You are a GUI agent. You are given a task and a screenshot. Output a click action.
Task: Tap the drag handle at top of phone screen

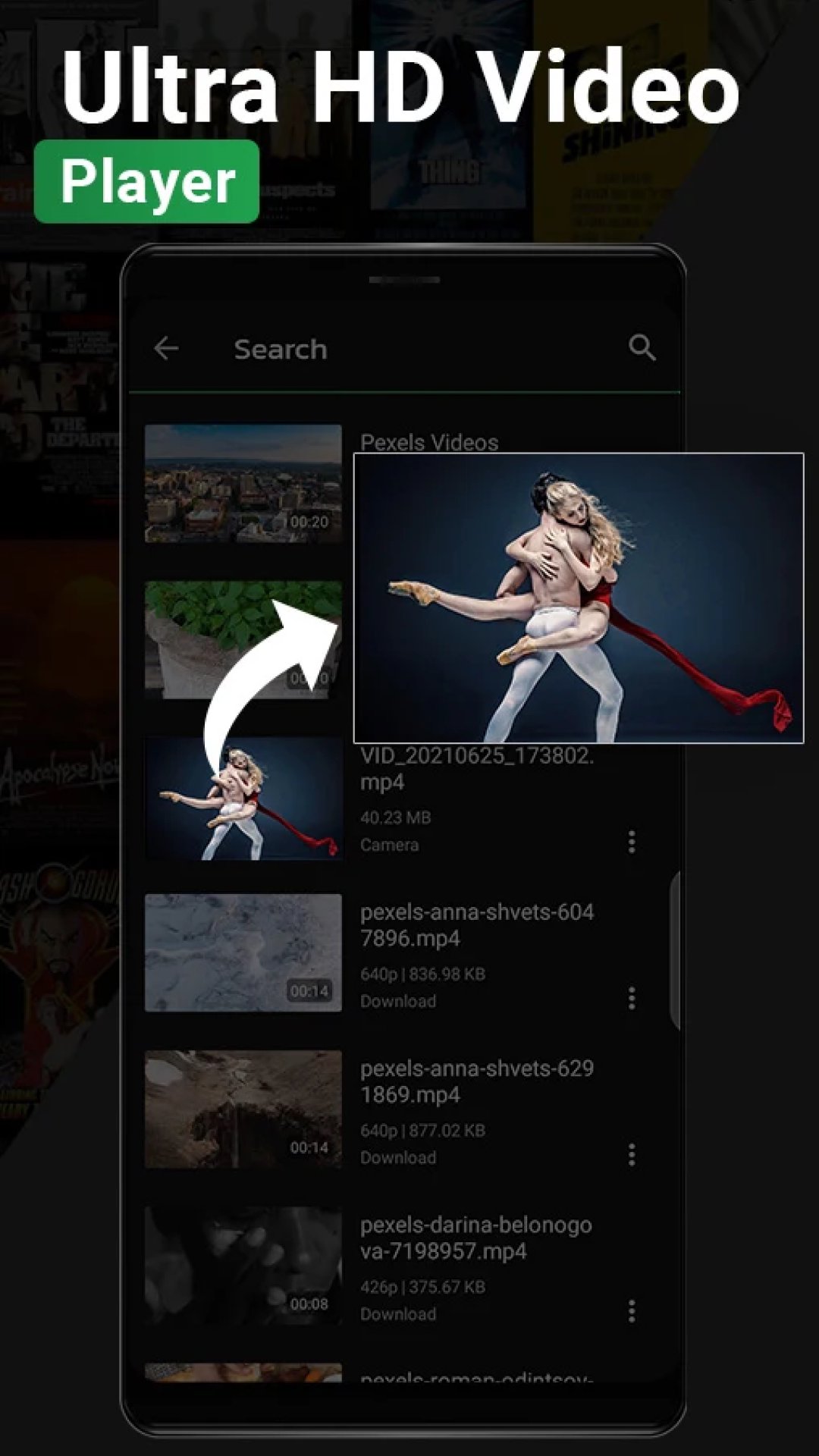[x=404, y=280]
